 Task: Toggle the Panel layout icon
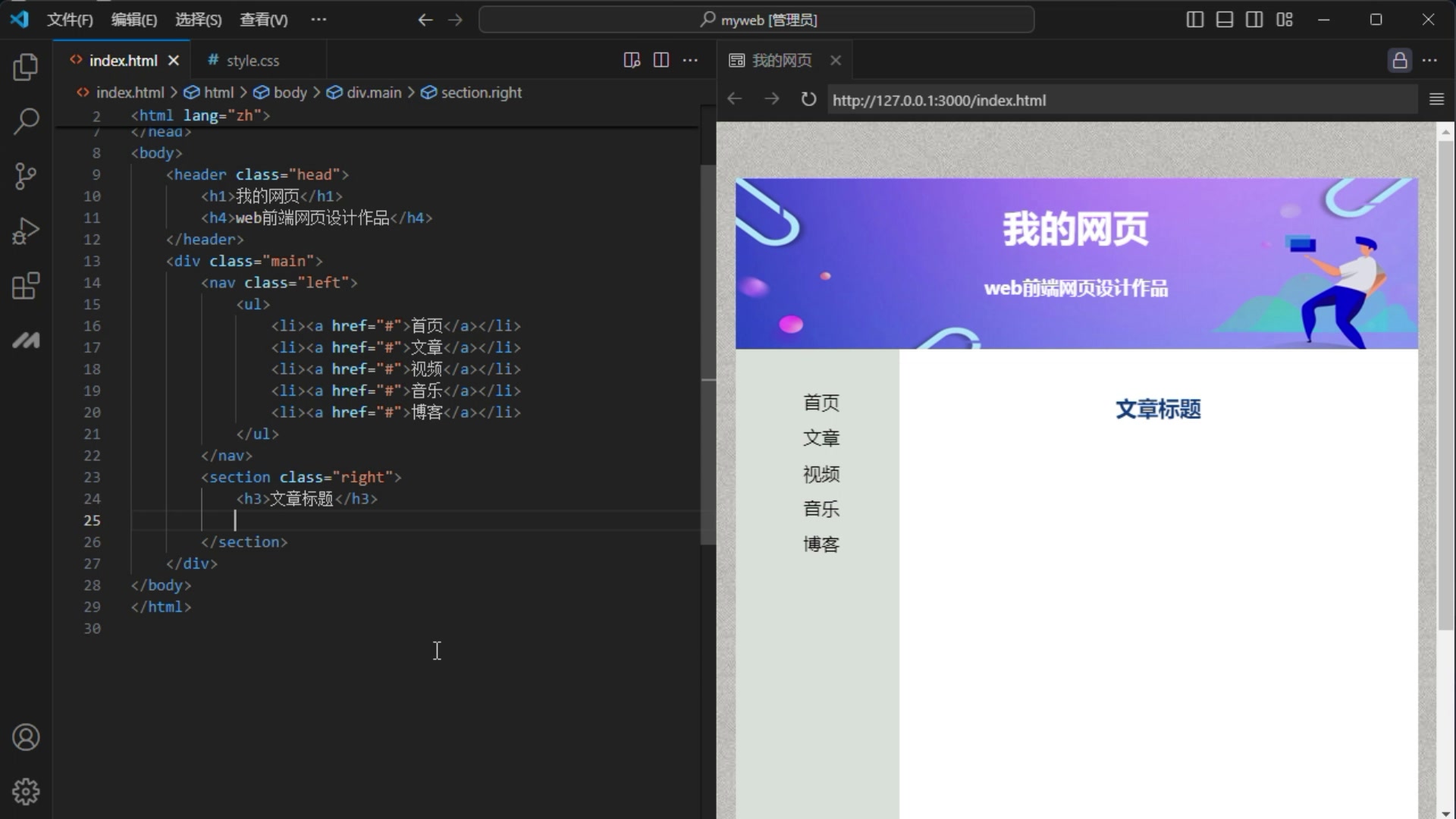tap(1224, 20)
